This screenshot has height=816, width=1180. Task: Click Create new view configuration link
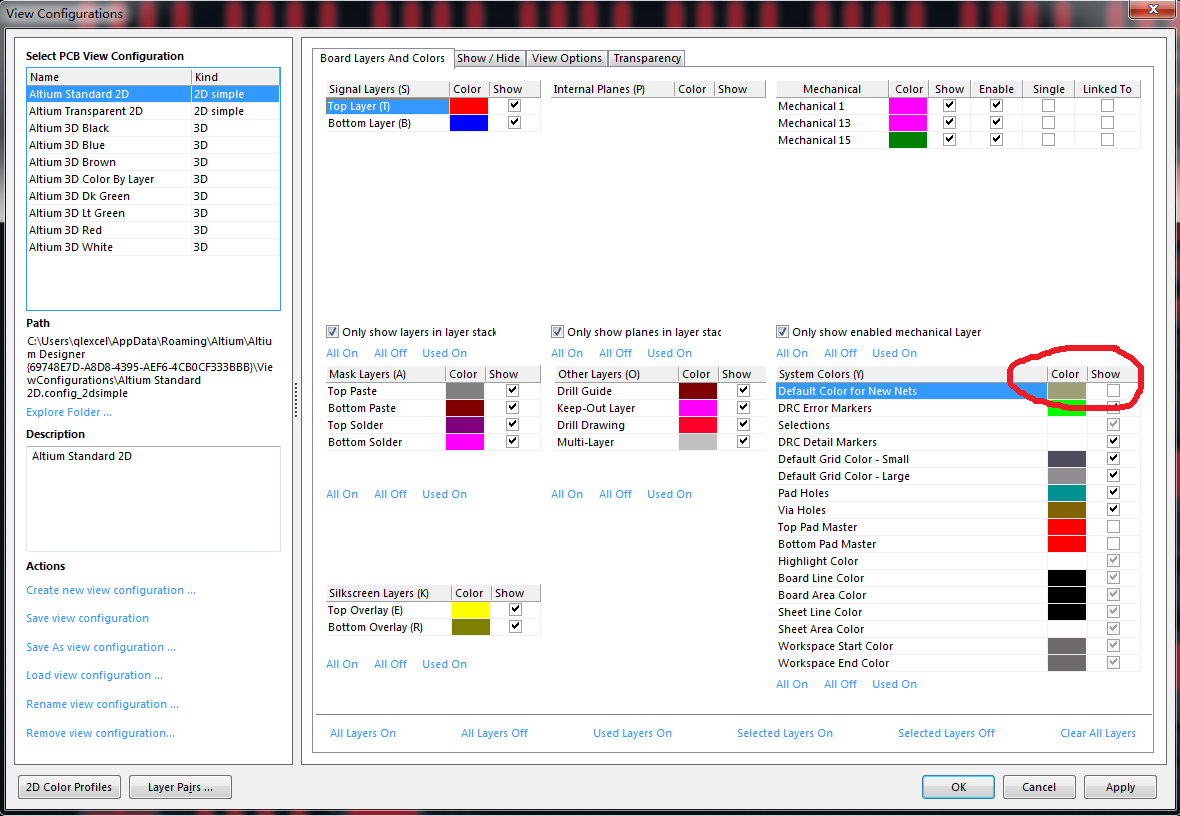point(111,590)
